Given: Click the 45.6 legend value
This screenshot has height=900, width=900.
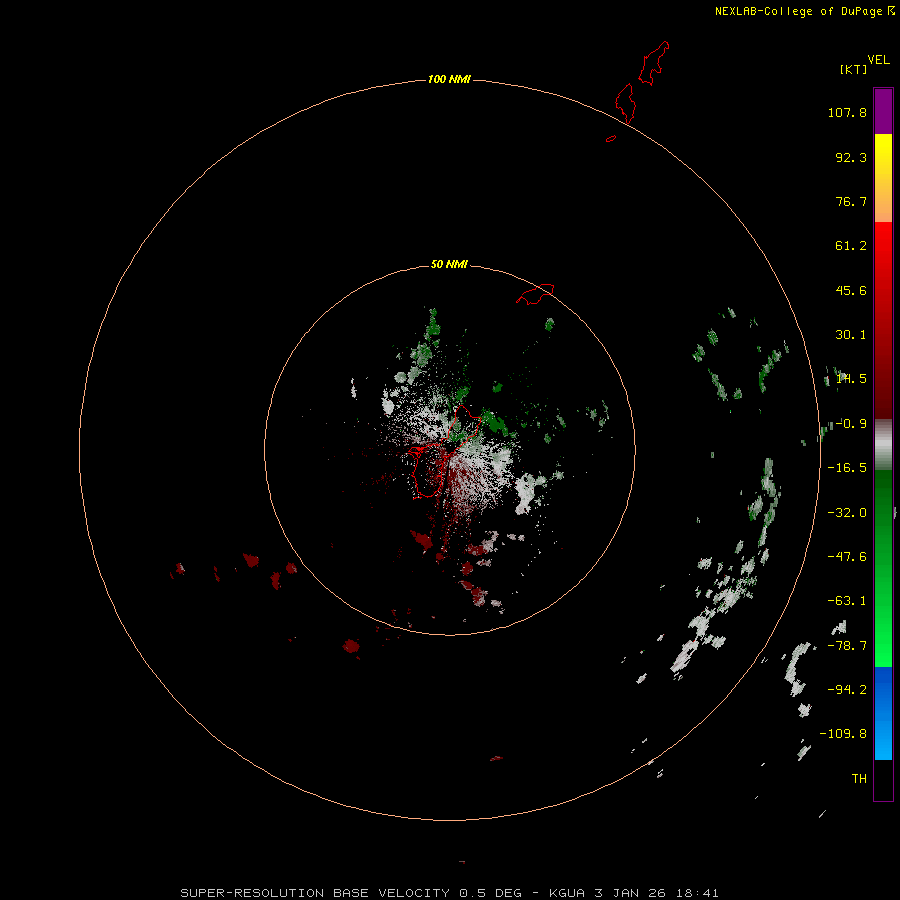Looking at the screenshot, I should point(851,290).
